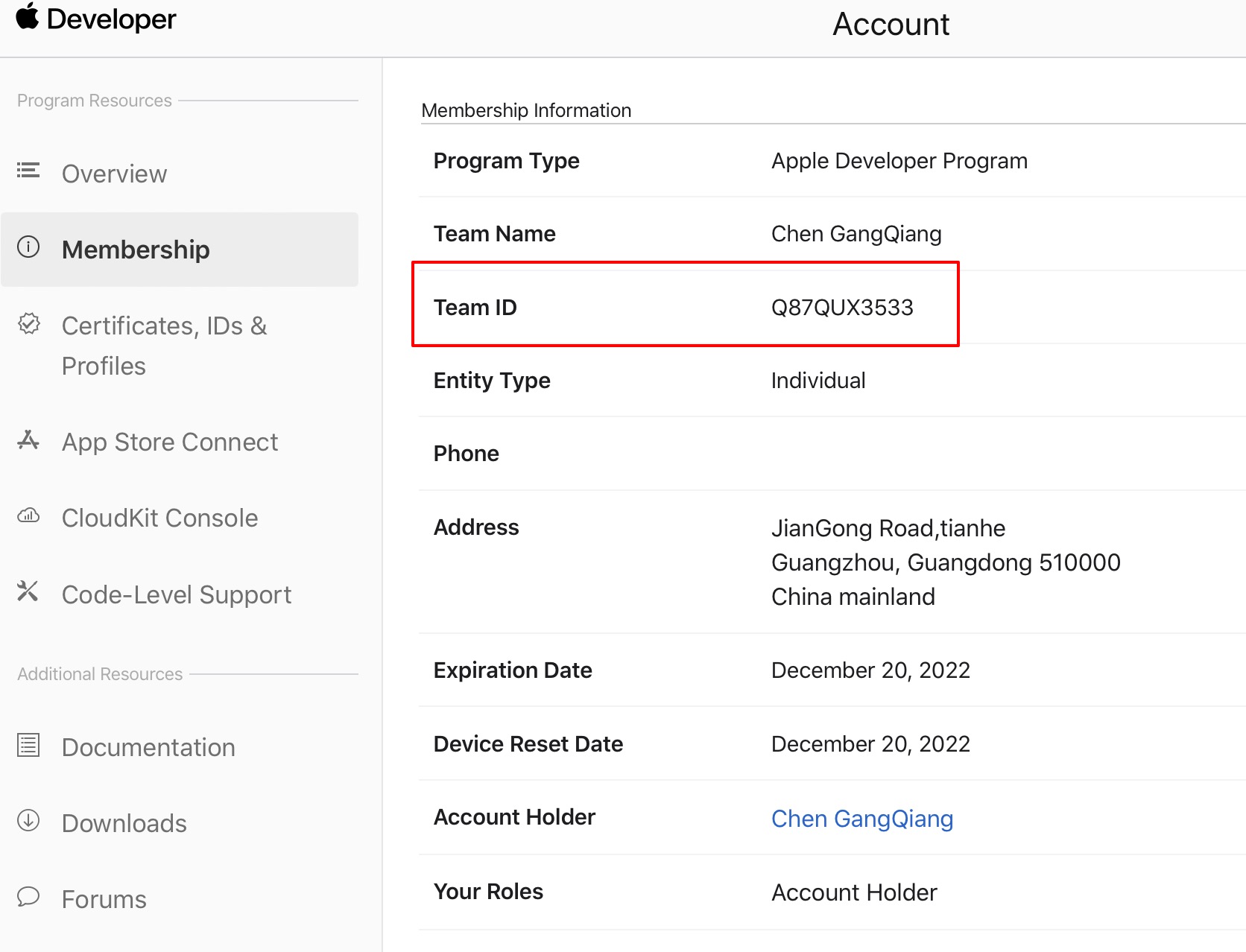The image size is (1246, 952).
Task: Click the App Store Connect icon
Action: coord(28,440)
